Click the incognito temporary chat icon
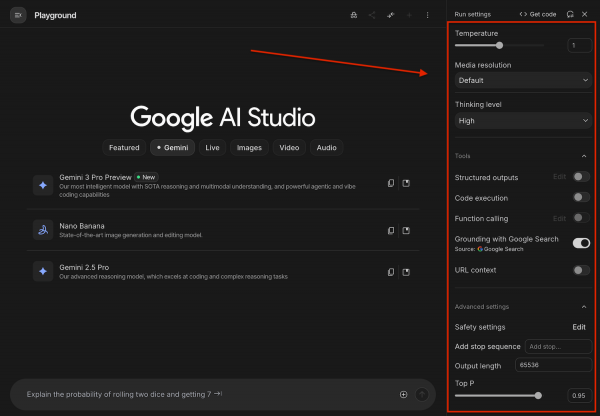Screen dimensions: 600x416 coord(354,15)
